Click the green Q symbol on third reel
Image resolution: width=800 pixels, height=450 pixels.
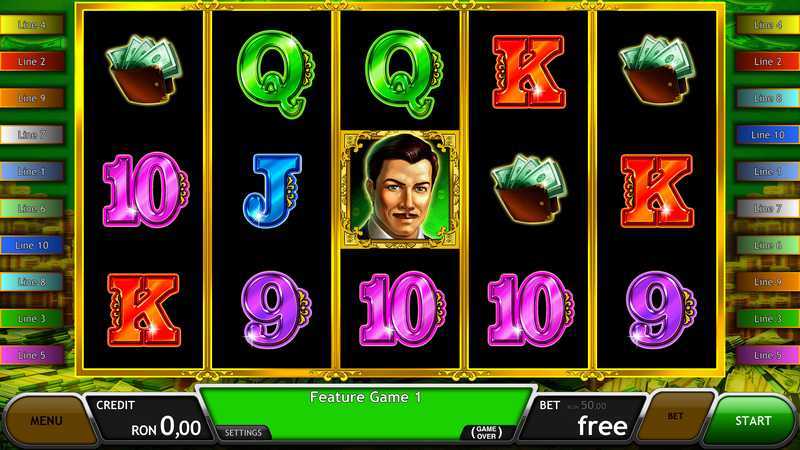click(x=405, y=74)
